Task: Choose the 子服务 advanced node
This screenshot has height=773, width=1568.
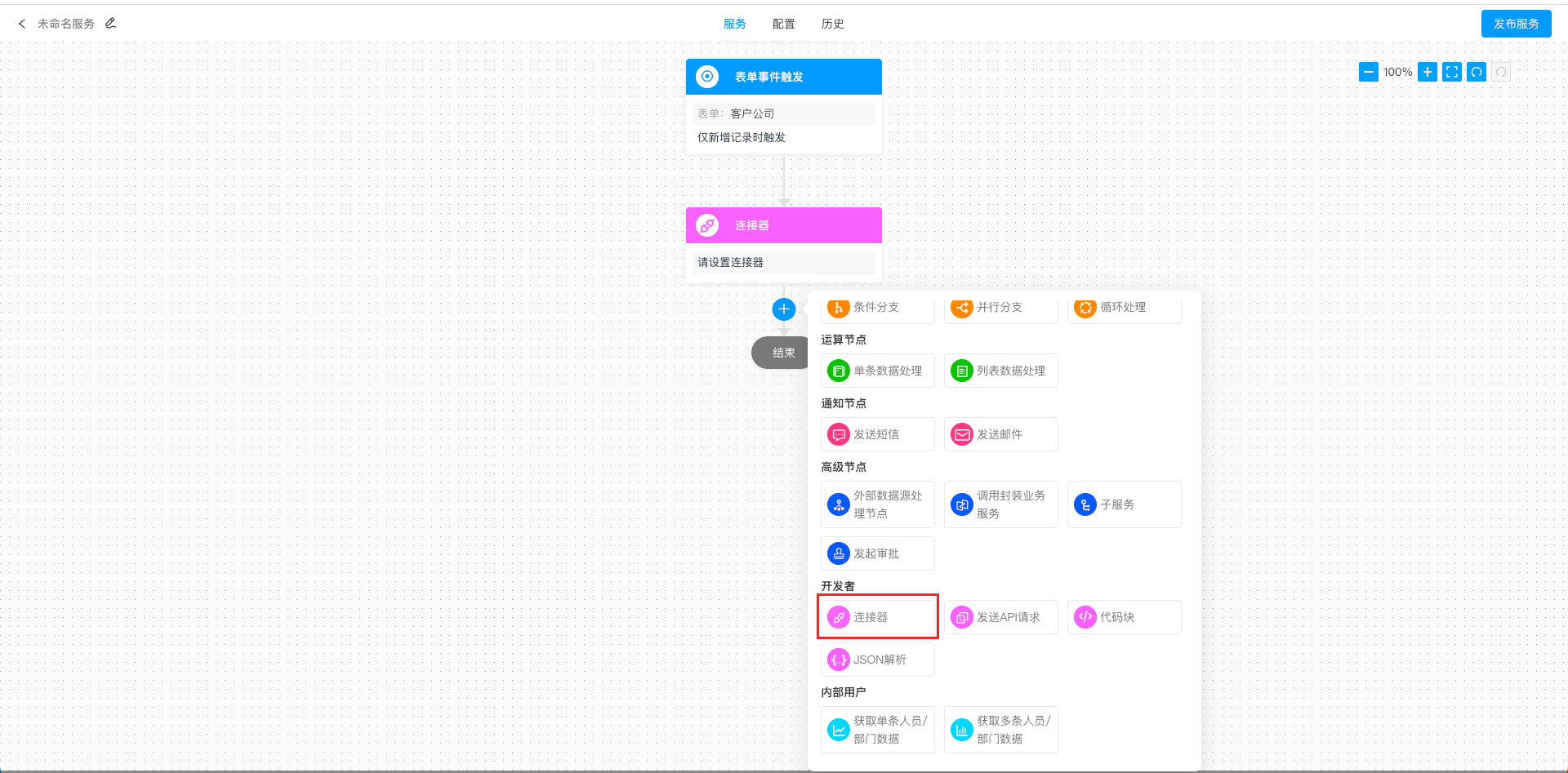Action: (1124, 504)
